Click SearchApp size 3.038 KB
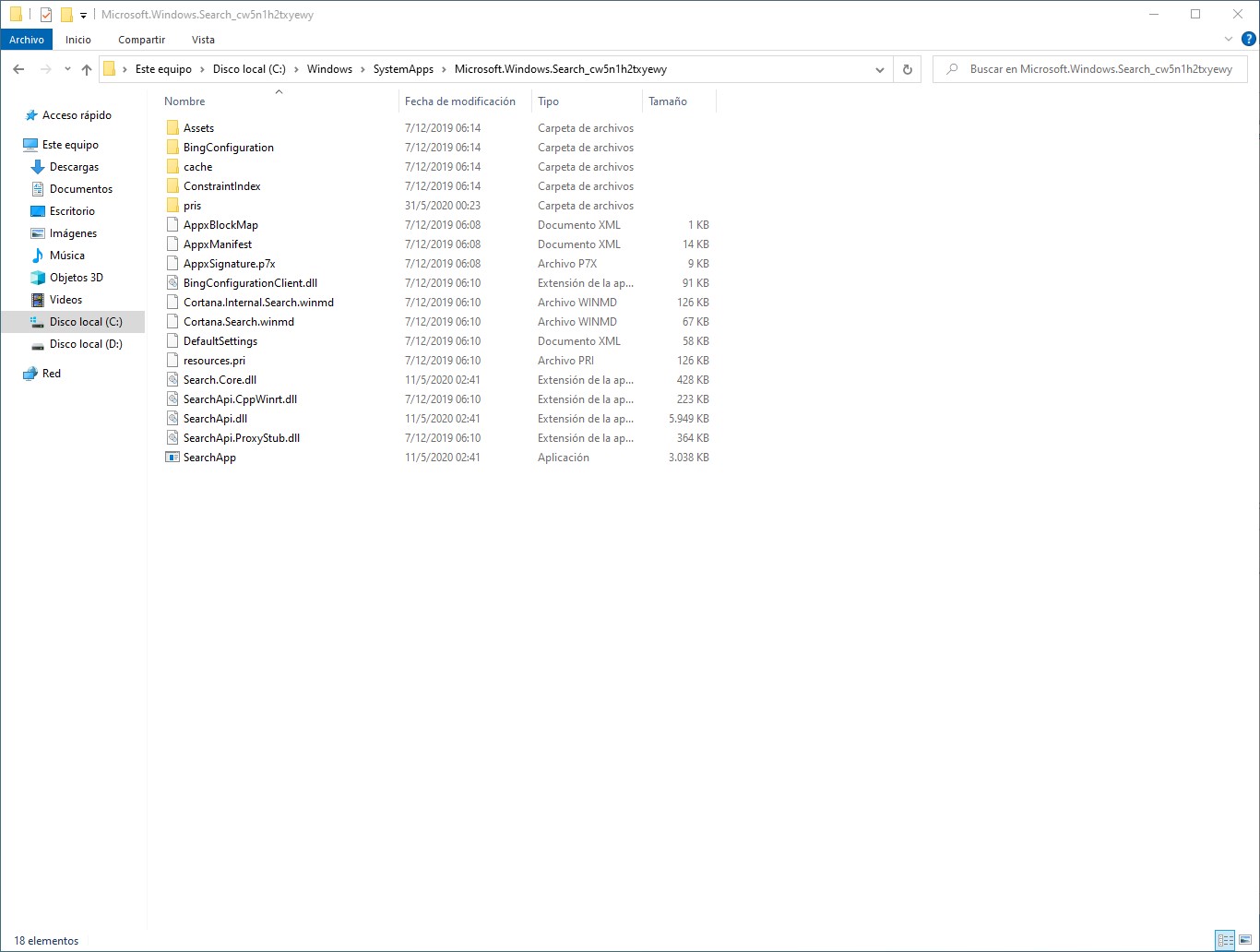 688,458
